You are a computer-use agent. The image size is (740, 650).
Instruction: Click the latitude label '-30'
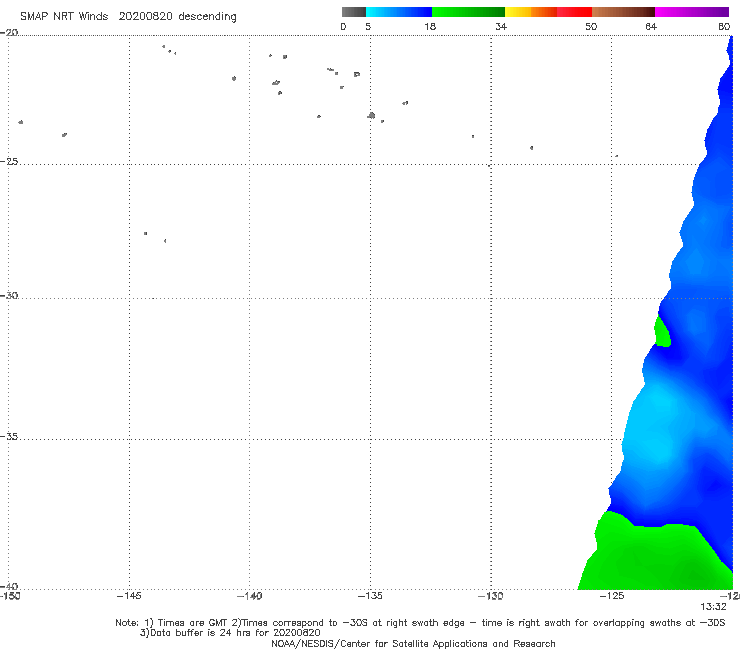(9, 295)
